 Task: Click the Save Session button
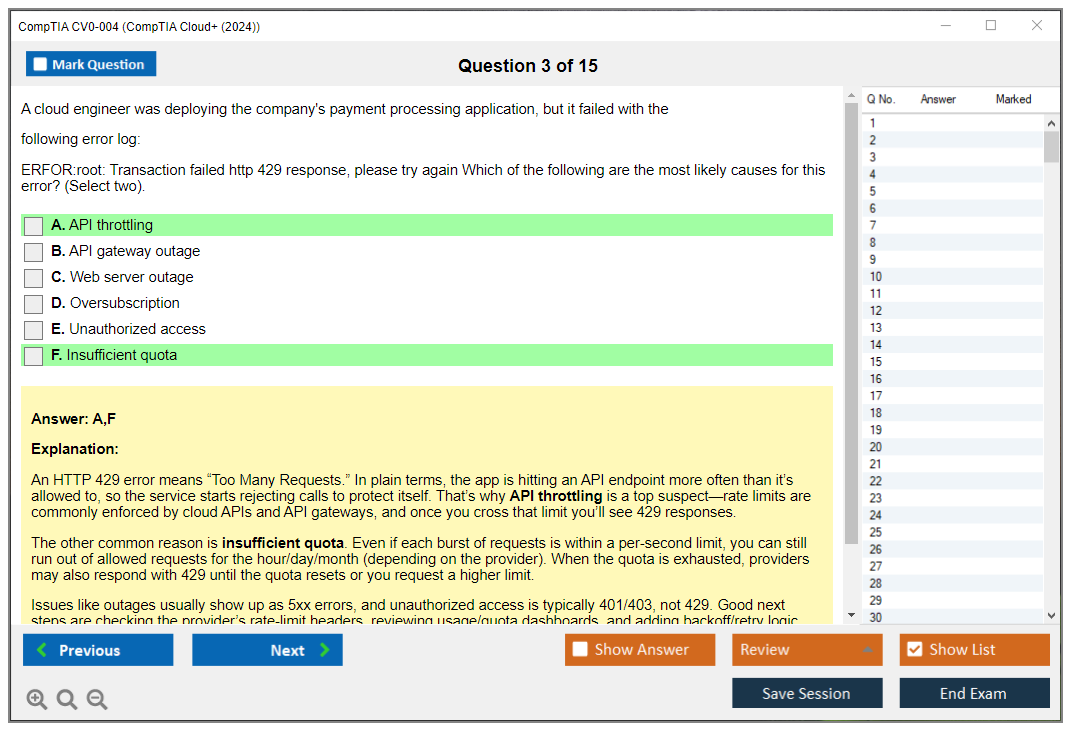pyautogui.click(x=807, y=693)
